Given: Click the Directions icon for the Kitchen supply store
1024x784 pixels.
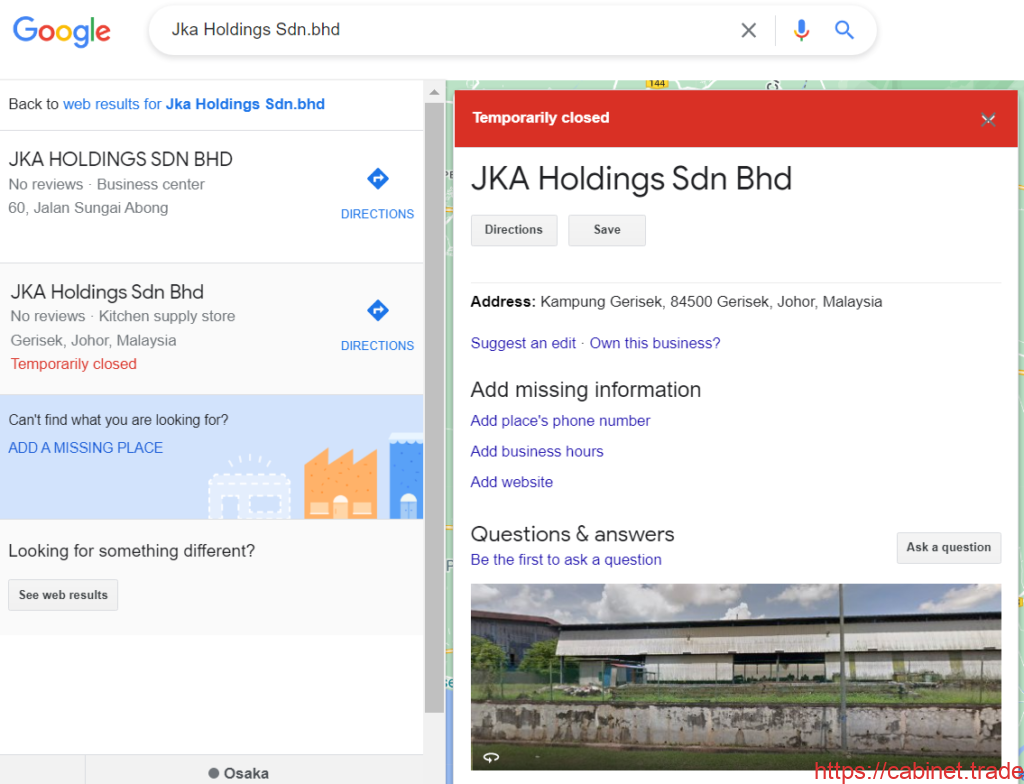Looking at the screenshot, I should [377, 310].
